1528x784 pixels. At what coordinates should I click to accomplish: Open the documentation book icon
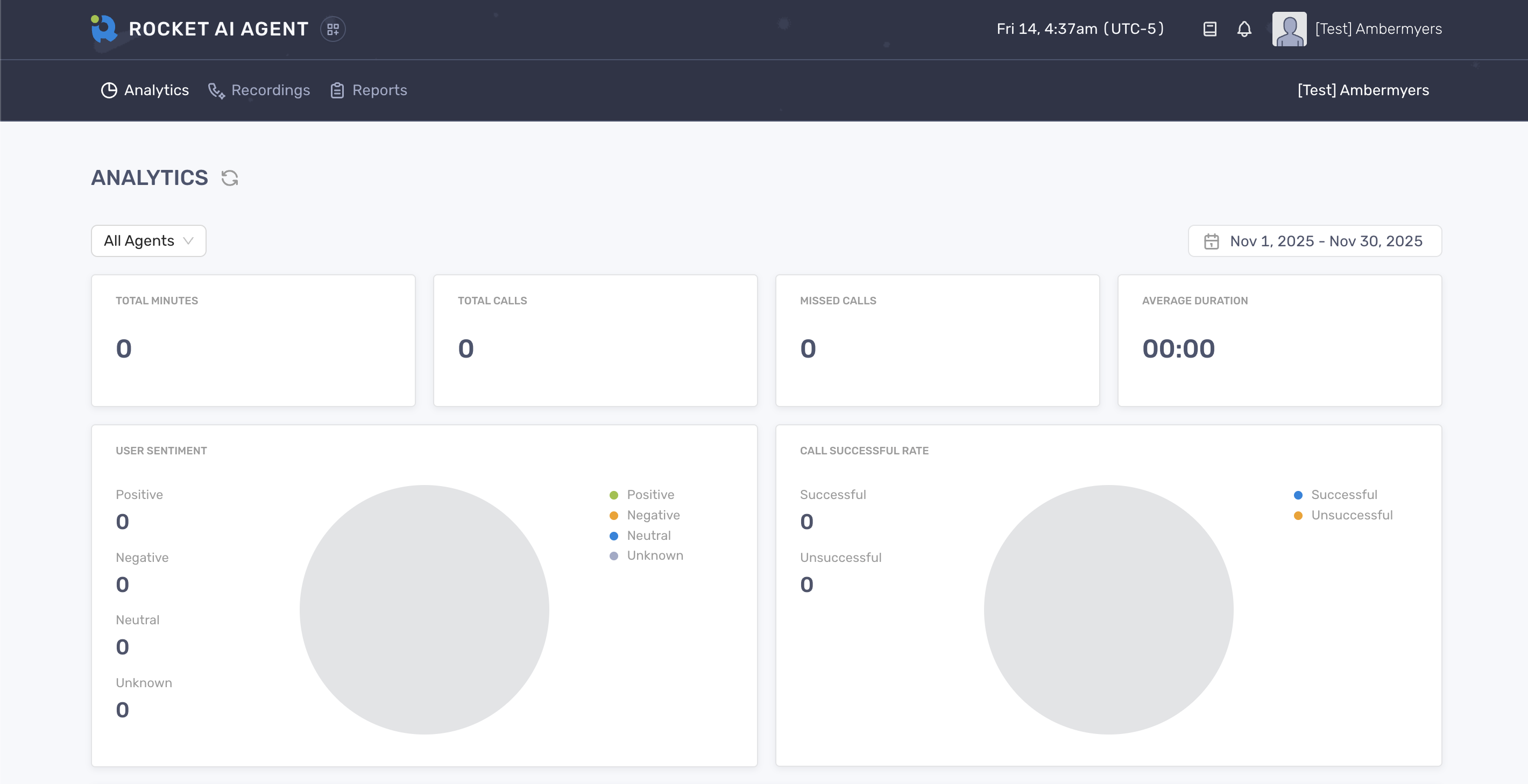1209,29
